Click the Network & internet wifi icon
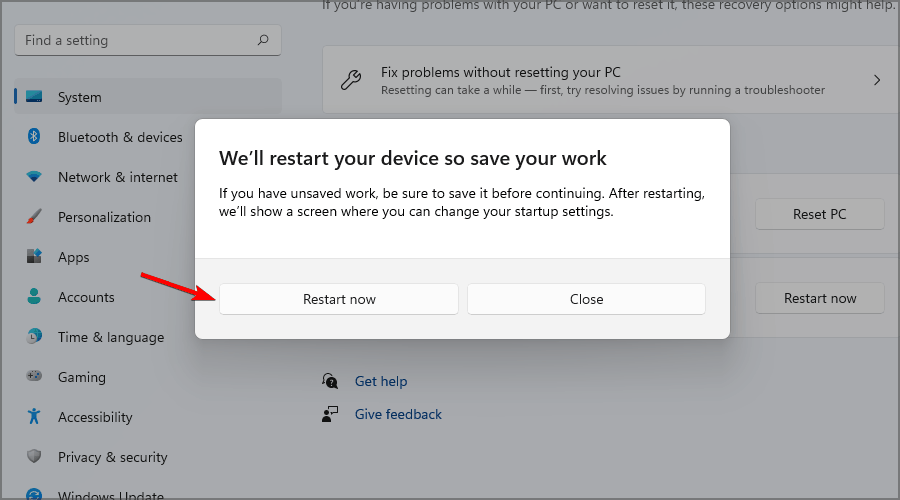The image size is (900, 500). click(x=34, y=177)
